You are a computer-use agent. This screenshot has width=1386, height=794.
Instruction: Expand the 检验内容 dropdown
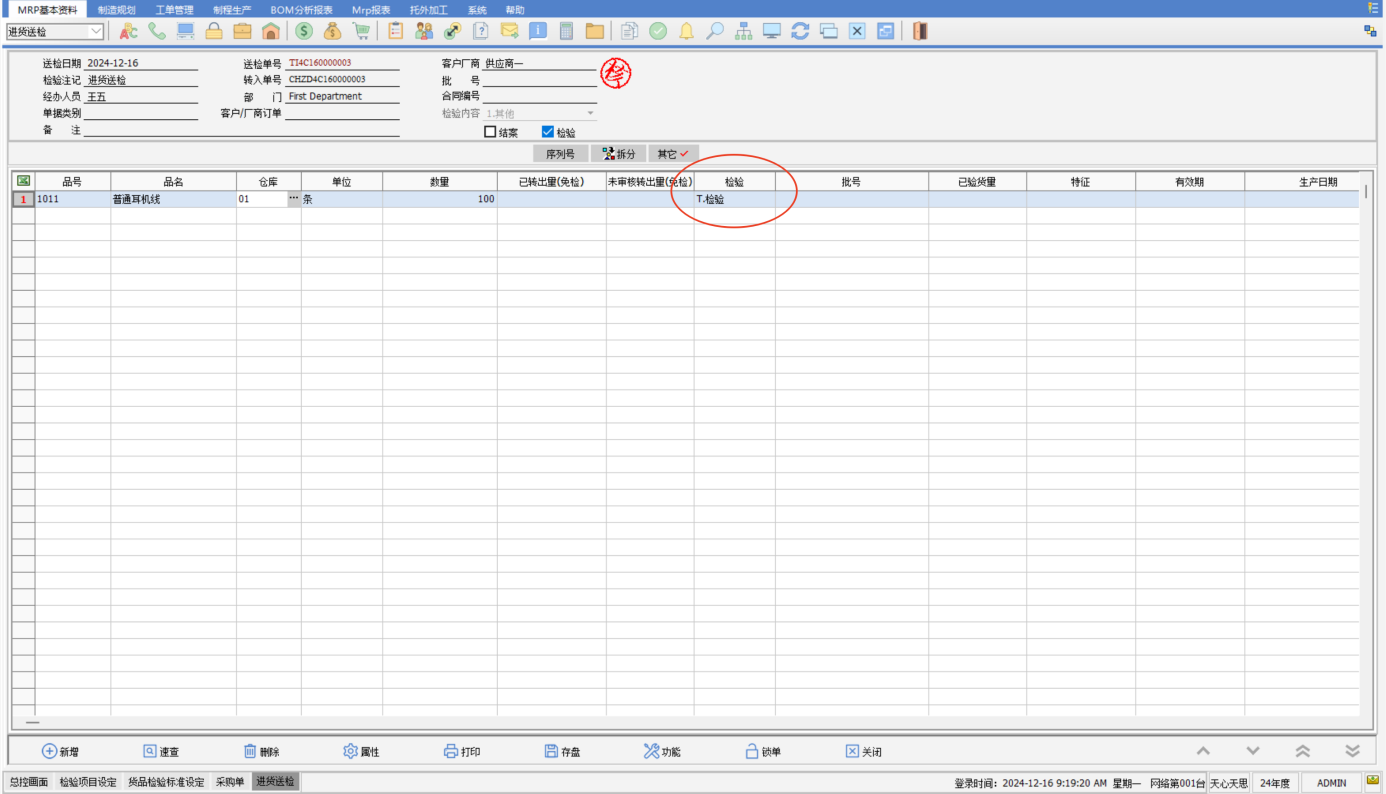[x=590, y=114]
